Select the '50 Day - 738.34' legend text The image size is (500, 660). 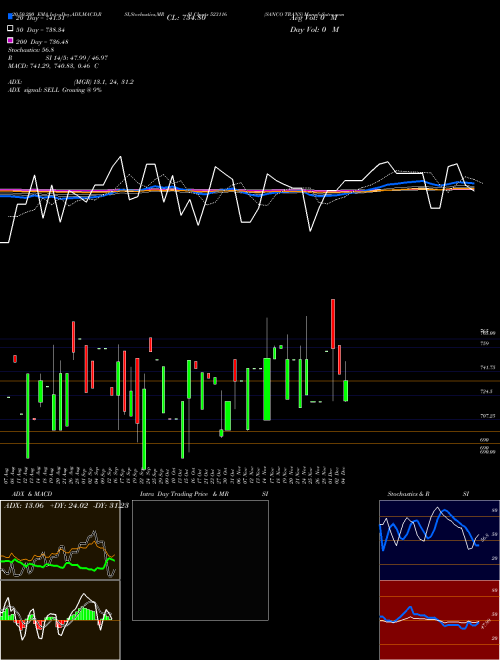click(40, 30)
